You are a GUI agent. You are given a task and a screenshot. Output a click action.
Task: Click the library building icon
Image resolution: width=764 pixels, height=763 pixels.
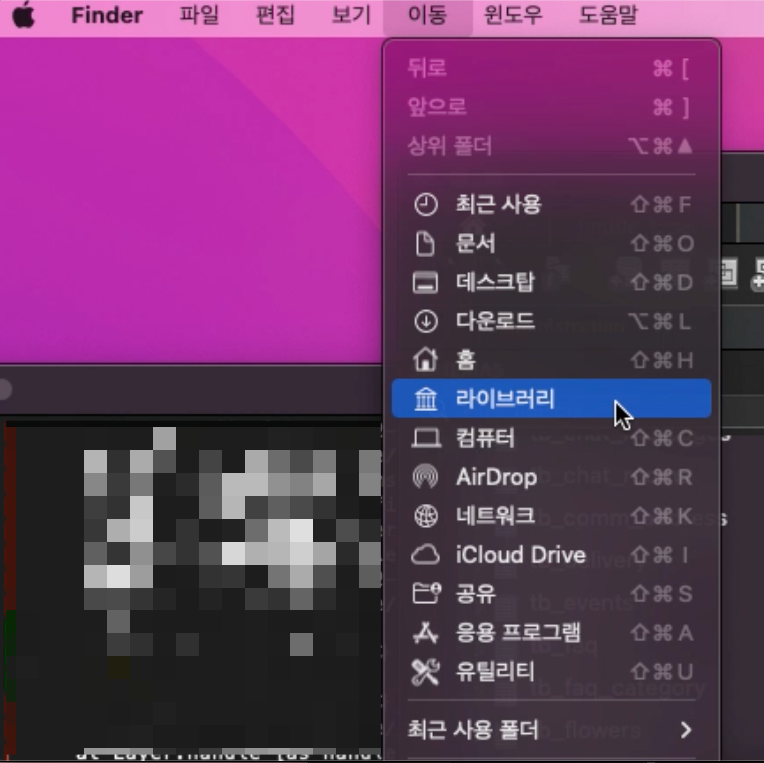click(426, 399)
